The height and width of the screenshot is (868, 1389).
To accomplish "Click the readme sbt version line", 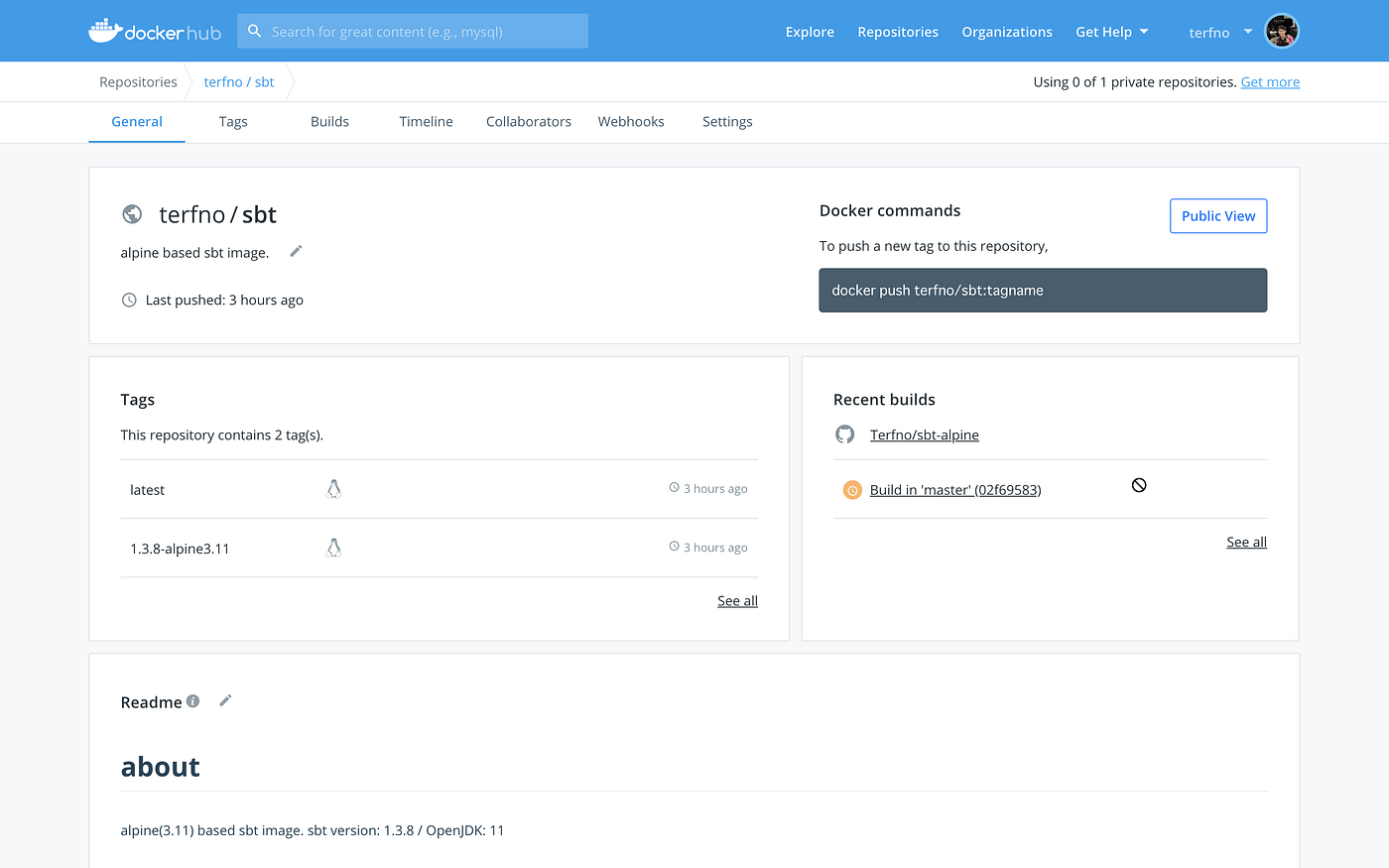I will tap(313, 831).
